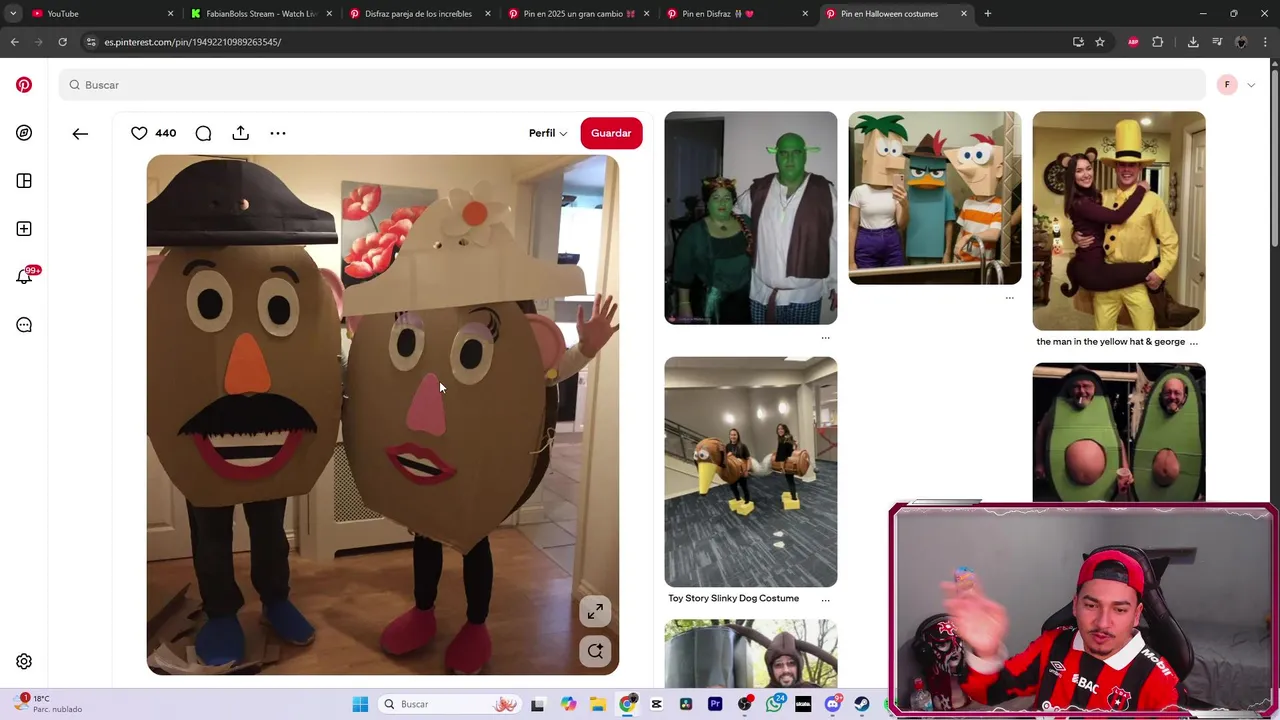Share the pin using the upload-arrow icon
Viewport: 1280px width, 720px height.
(x=241, y=133)
